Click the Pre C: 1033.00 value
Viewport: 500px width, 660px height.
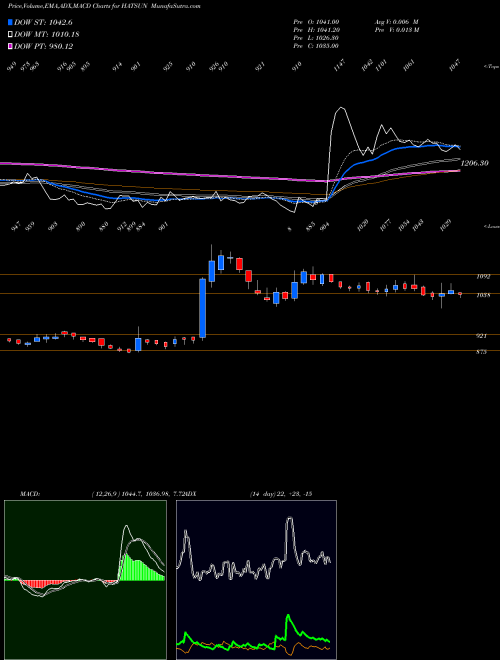(x=316, y=46)
